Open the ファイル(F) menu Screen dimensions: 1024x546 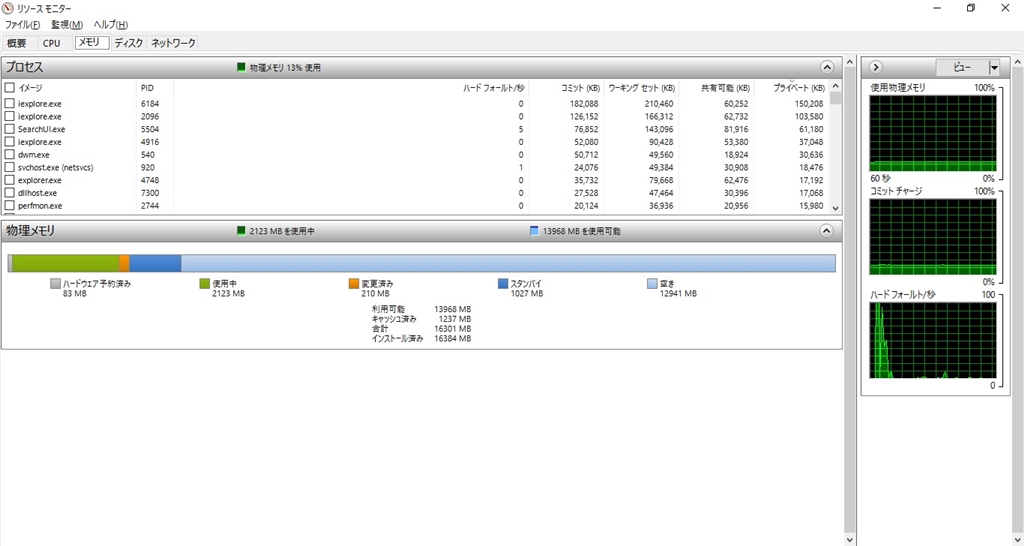pyautogui.click(x=23, y=25)
